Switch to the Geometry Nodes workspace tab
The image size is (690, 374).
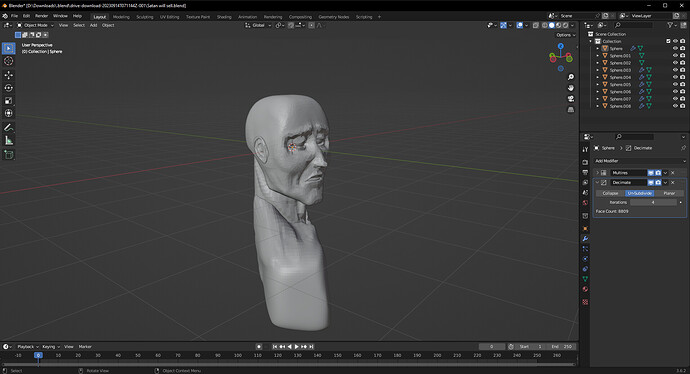click(x=334, y=17)
